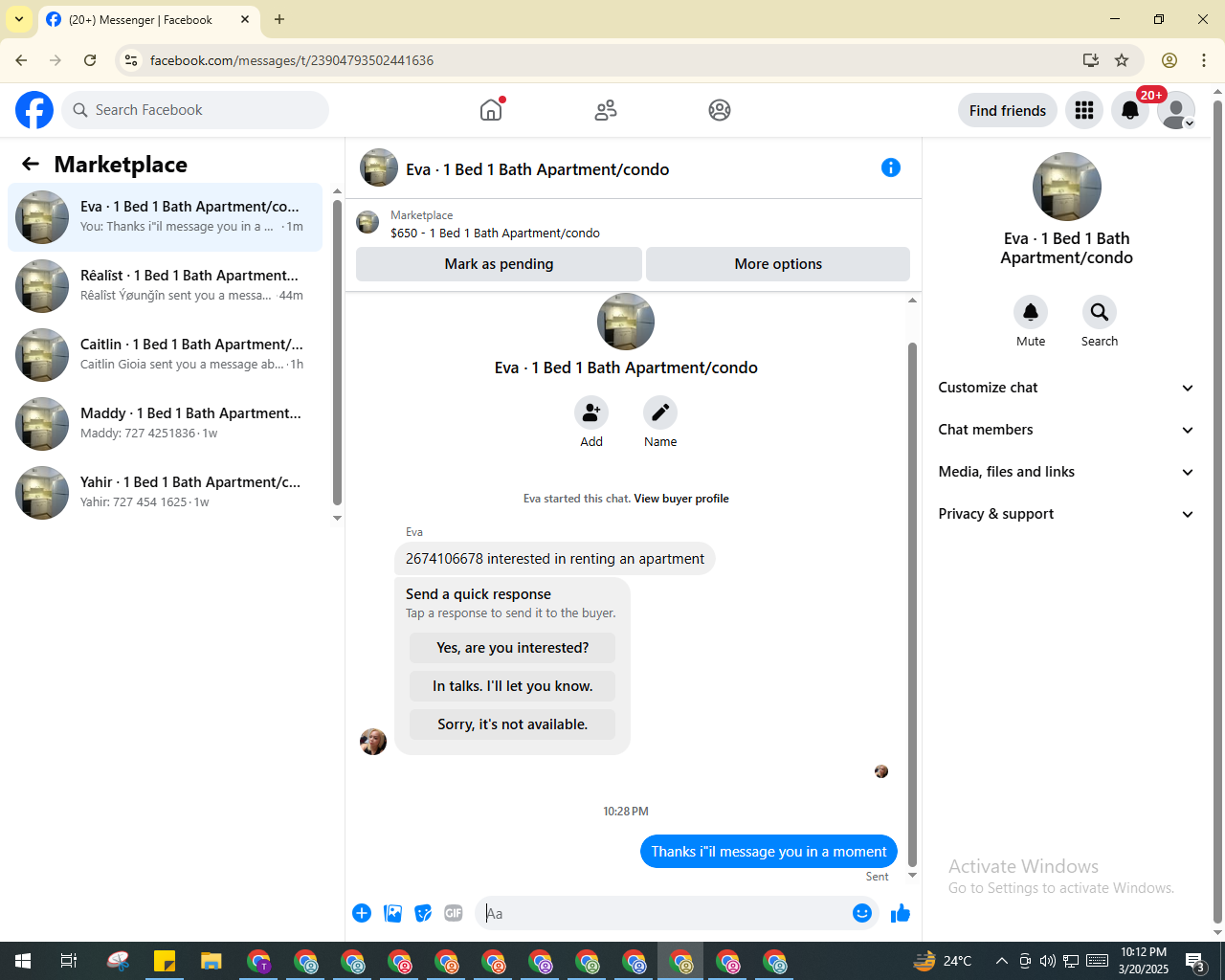This screenshot has height=980, width=1225.
Task: Click the conversation list scrollbar
Action: (337, 351)
